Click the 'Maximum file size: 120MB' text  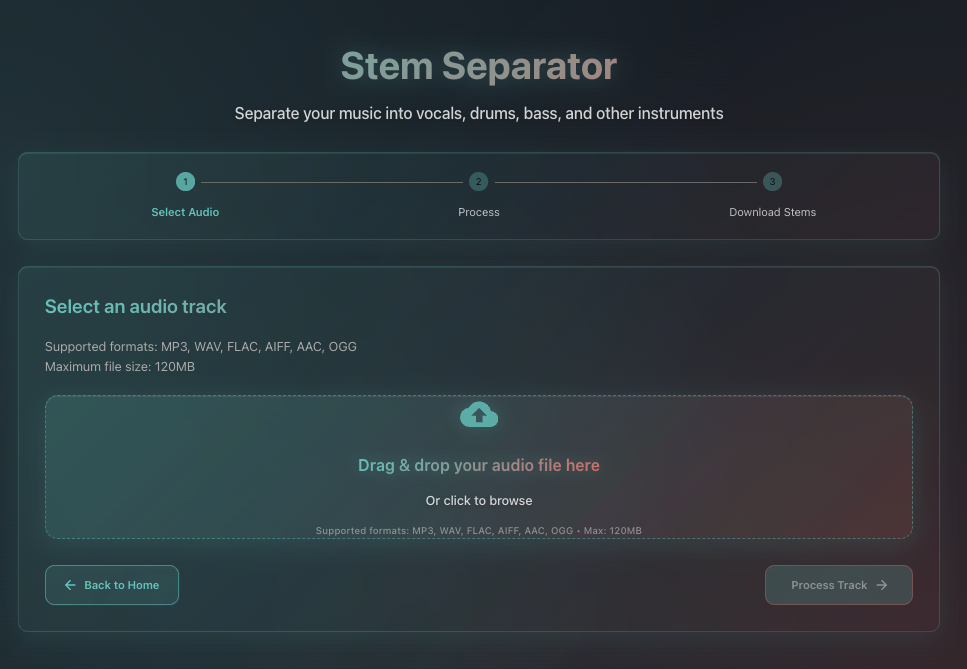pos(120,367)
